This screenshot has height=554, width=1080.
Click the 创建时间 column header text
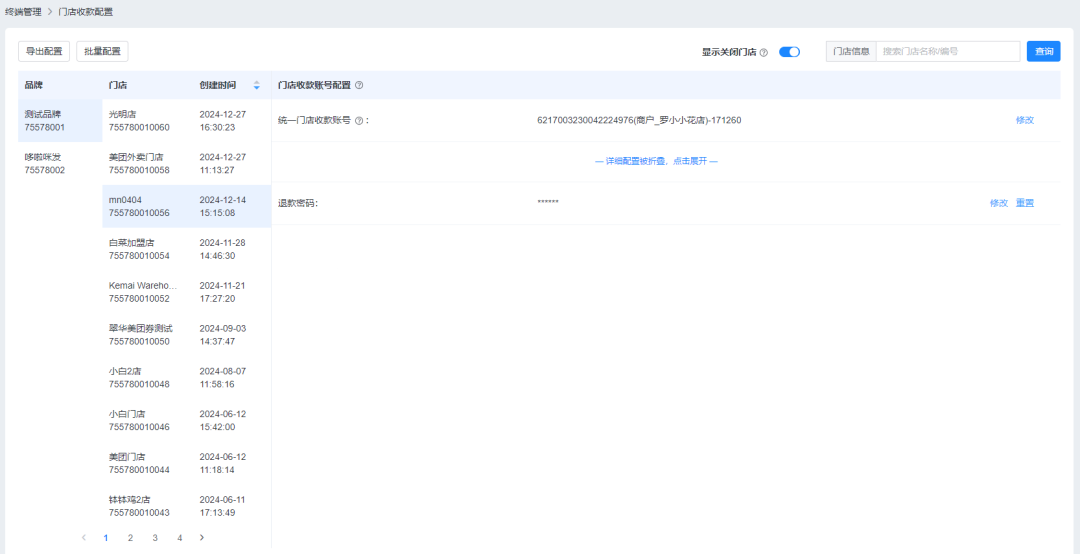(x=218, y=85)
